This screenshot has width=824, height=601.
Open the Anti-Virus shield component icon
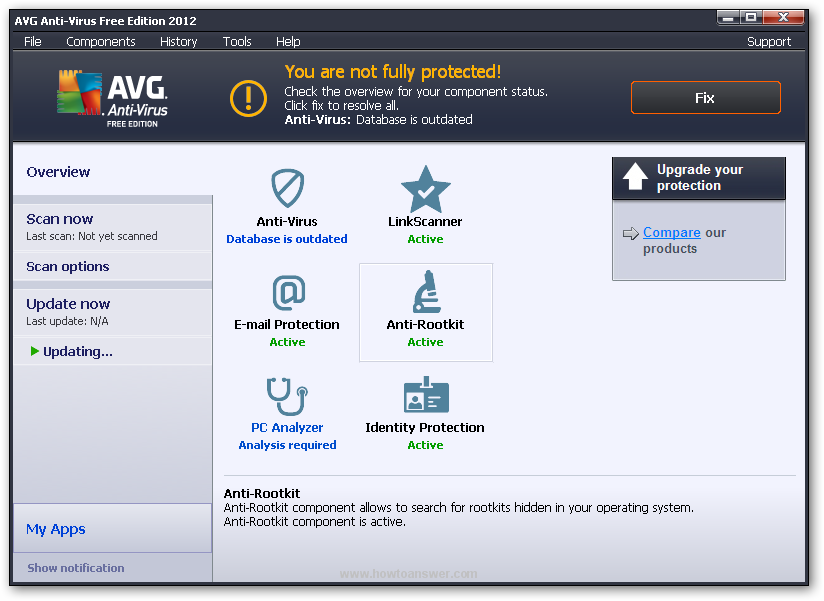[x=287, y=188]
